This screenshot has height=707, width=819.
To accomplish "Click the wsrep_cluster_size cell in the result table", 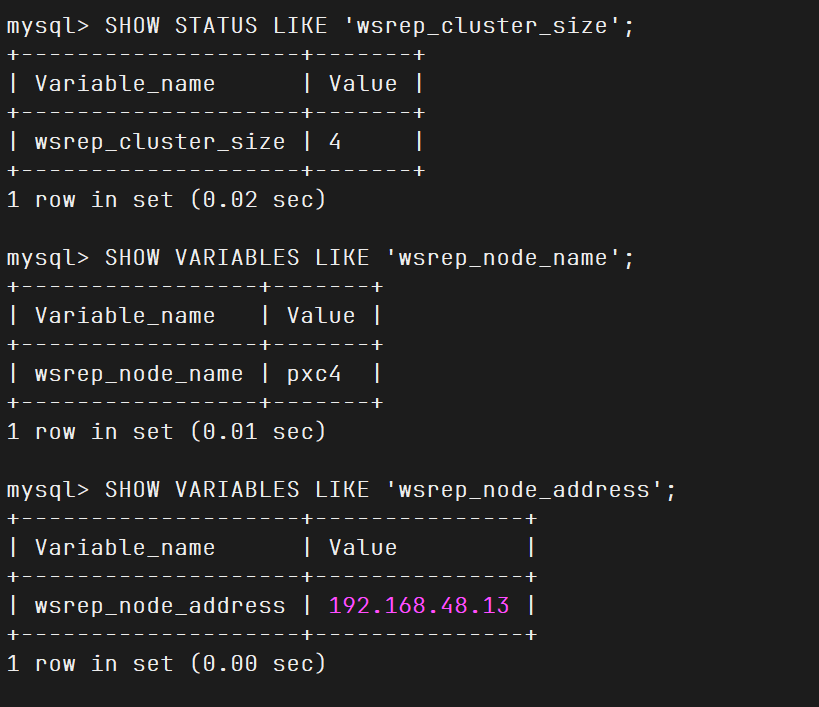I will coord(160,142).
